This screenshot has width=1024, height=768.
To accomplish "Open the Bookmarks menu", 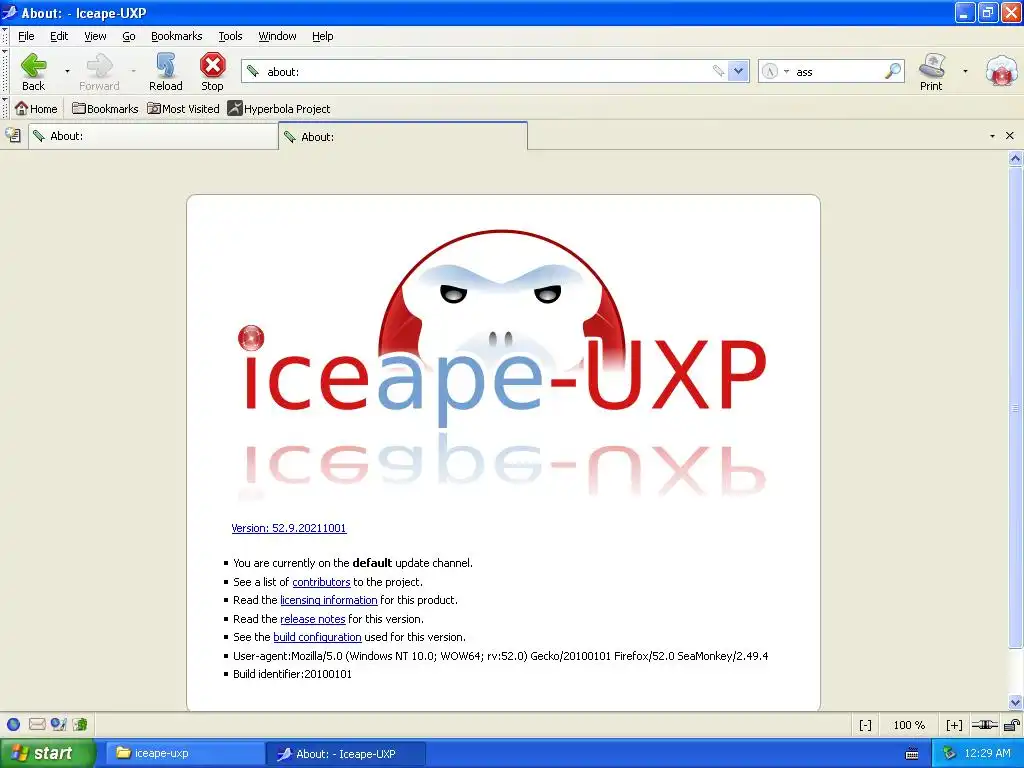I will pyautogui.click(x=176, y=36).
